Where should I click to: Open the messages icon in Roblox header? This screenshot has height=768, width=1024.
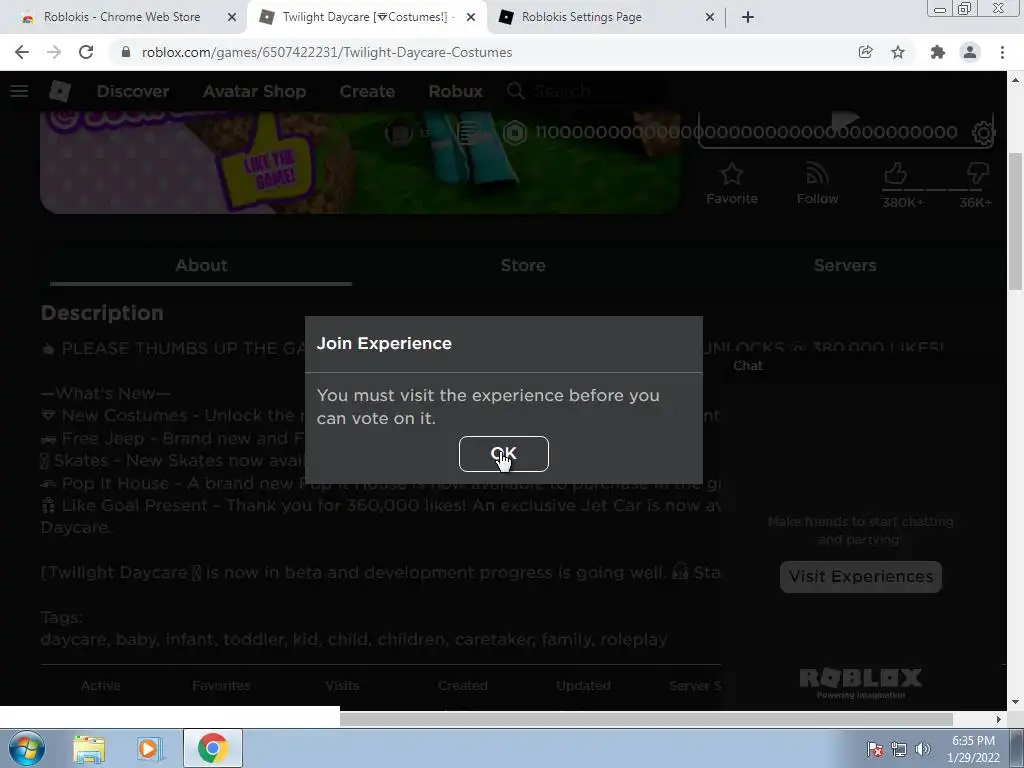point(469,133)
